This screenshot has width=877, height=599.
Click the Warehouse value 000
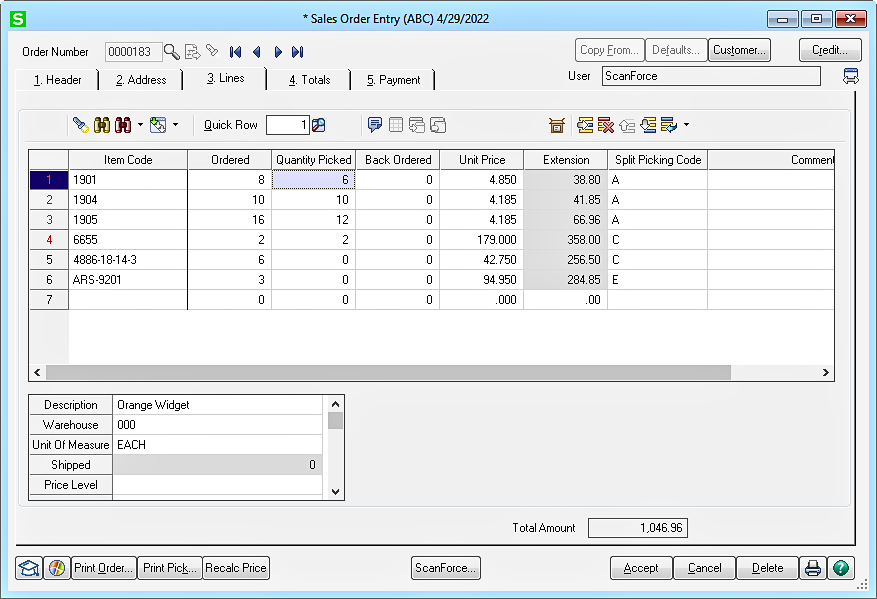click(x=218, y=425)
